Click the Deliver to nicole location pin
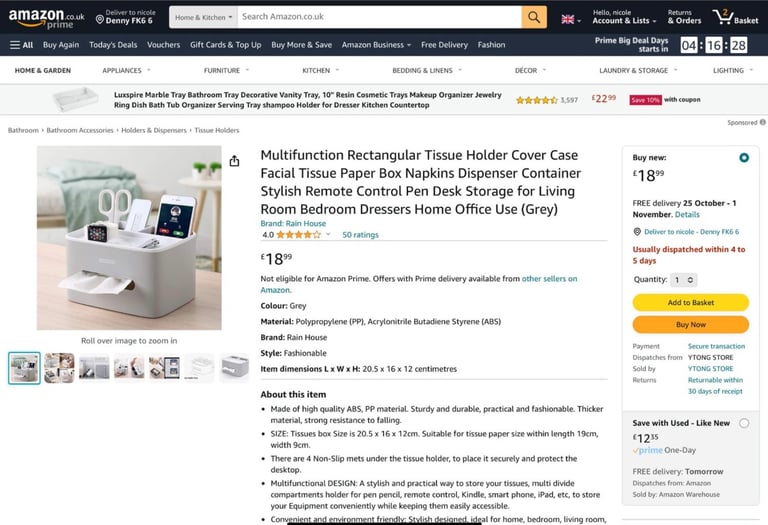This screenshot has height=525, width=768. tap(100, 20)
